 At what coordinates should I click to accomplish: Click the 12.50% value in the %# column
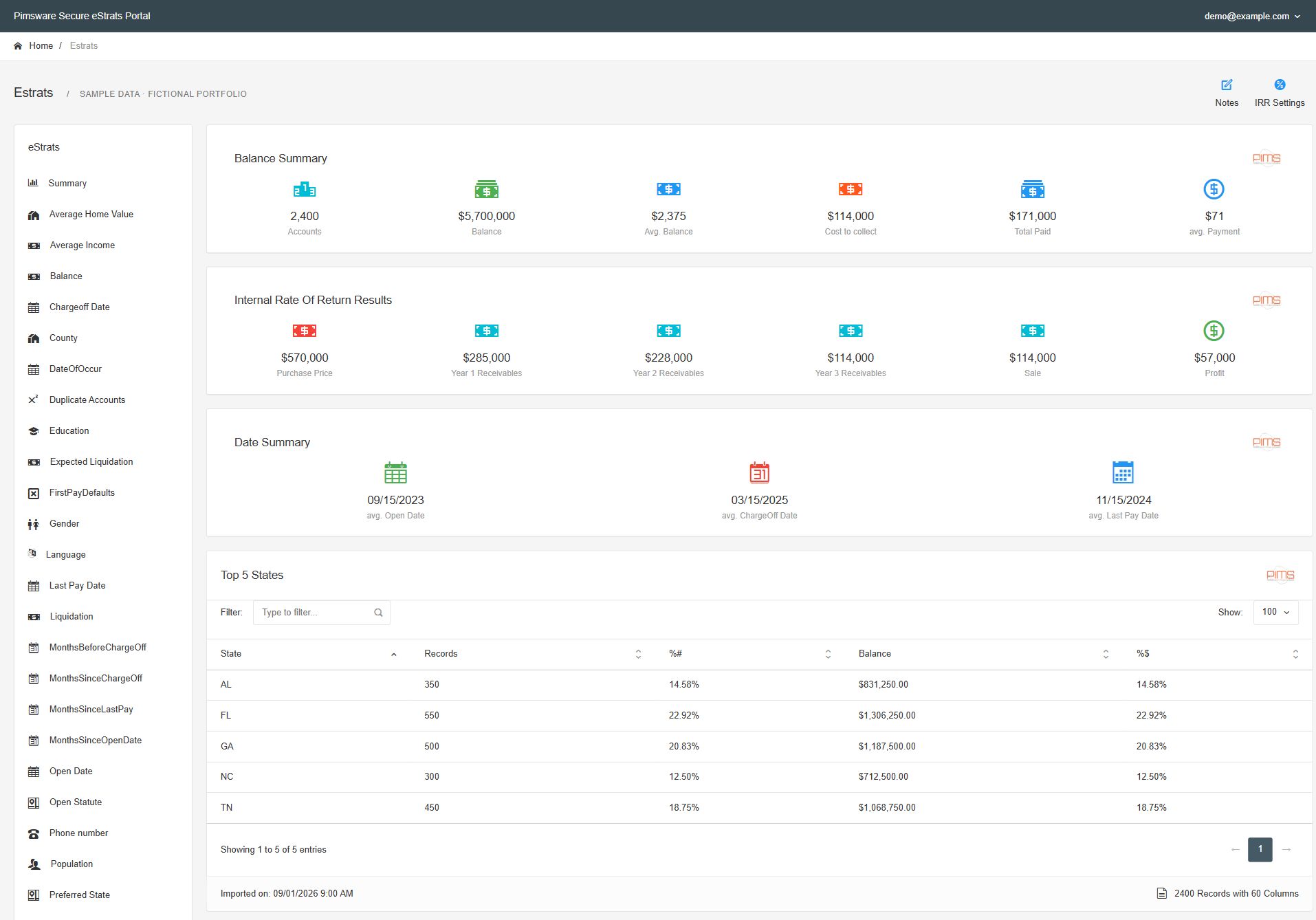[684, 777]
